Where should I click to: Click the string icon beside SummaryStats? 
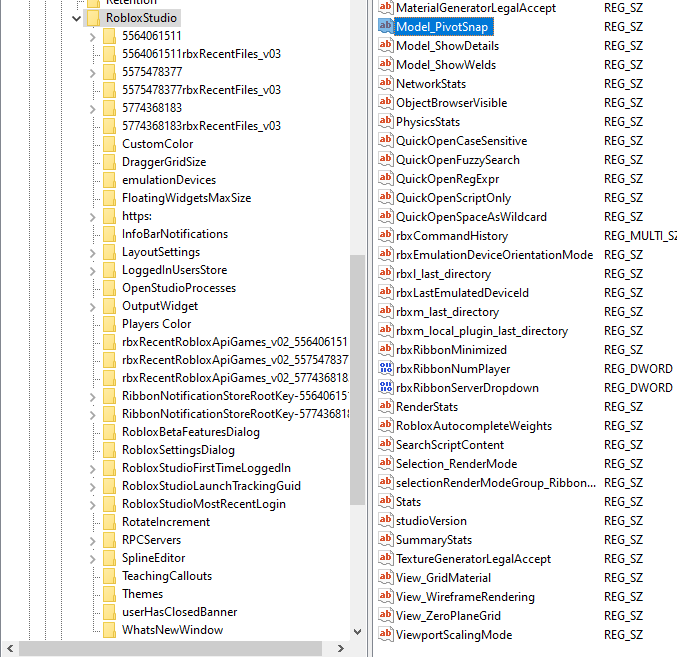tap(385, 539)
